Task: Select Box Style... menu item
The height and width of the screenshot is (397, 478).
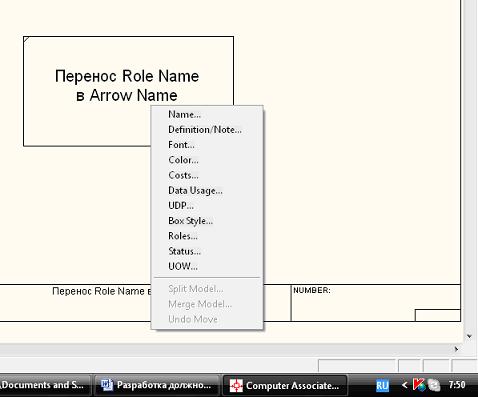Action: tap(207, 221)
